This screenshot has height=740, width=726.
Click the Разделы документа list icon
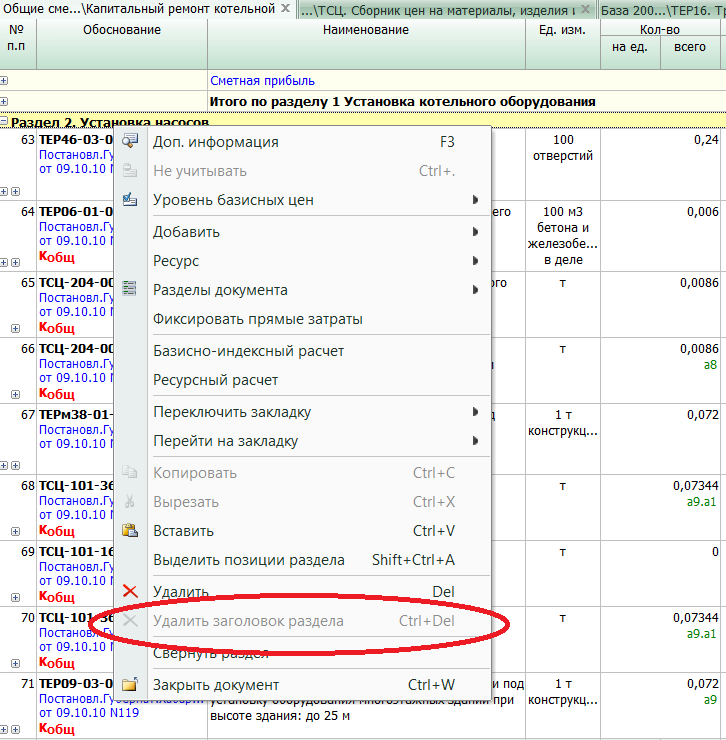click(x=129, y=290)
